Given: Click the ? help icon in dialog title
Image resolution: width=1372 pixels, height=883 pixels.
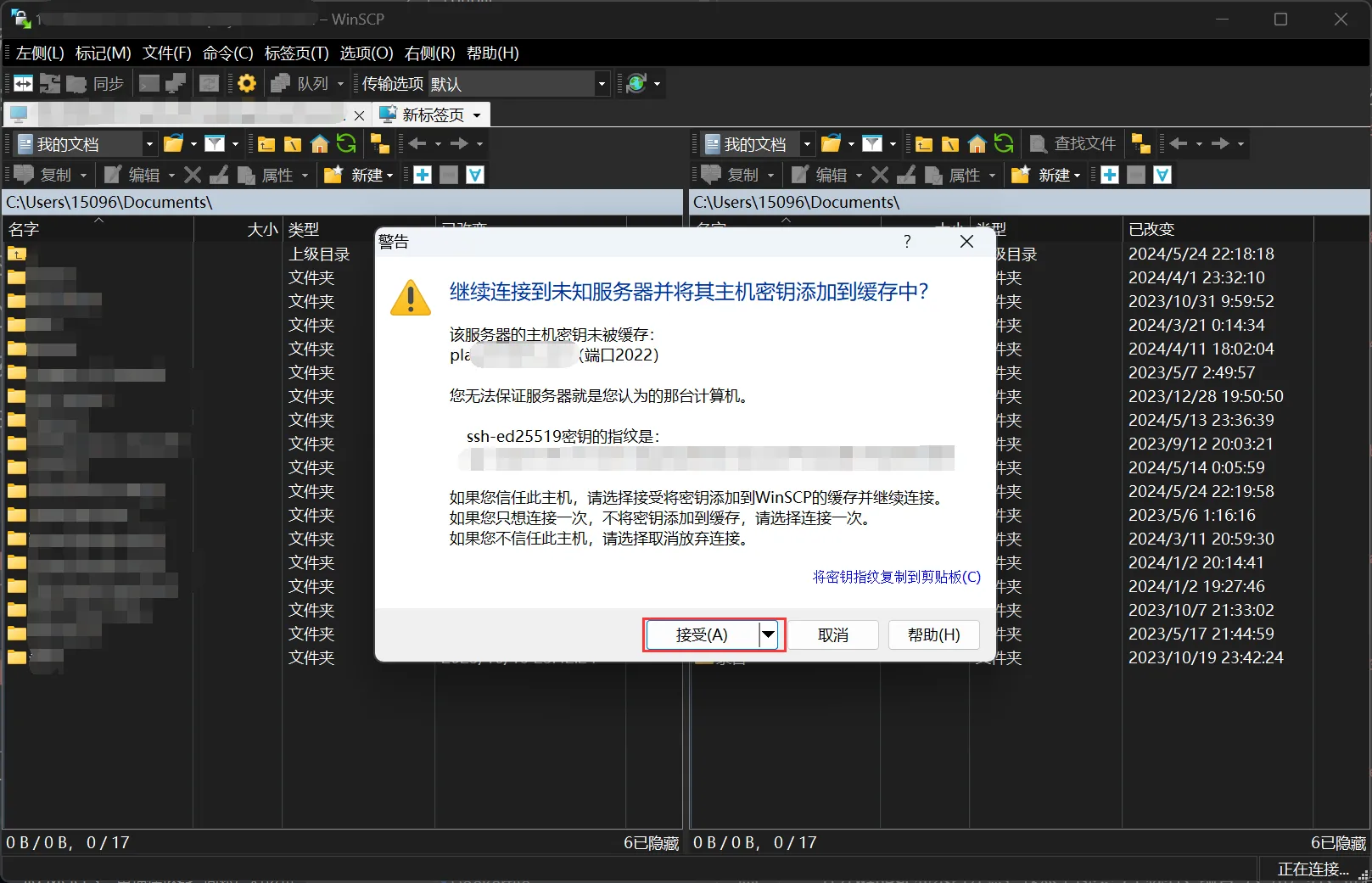Looking at the screenshot, I should click(907, 242).
